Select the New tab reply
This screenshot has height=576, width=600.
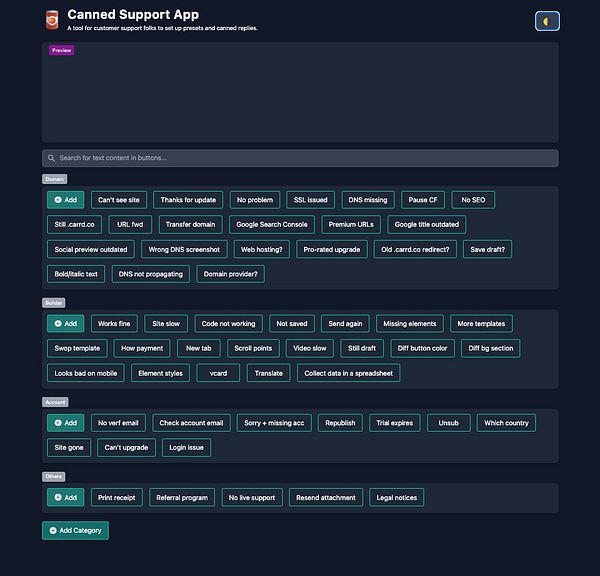click(199, 348)
